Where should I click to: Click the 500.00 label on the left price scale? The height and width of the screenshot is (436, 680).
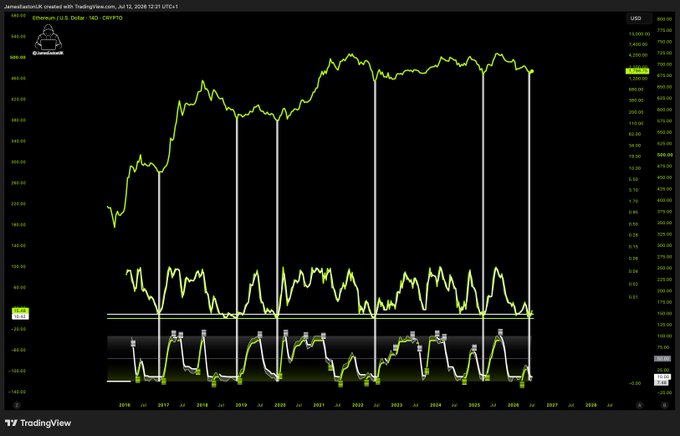point(18,57)
